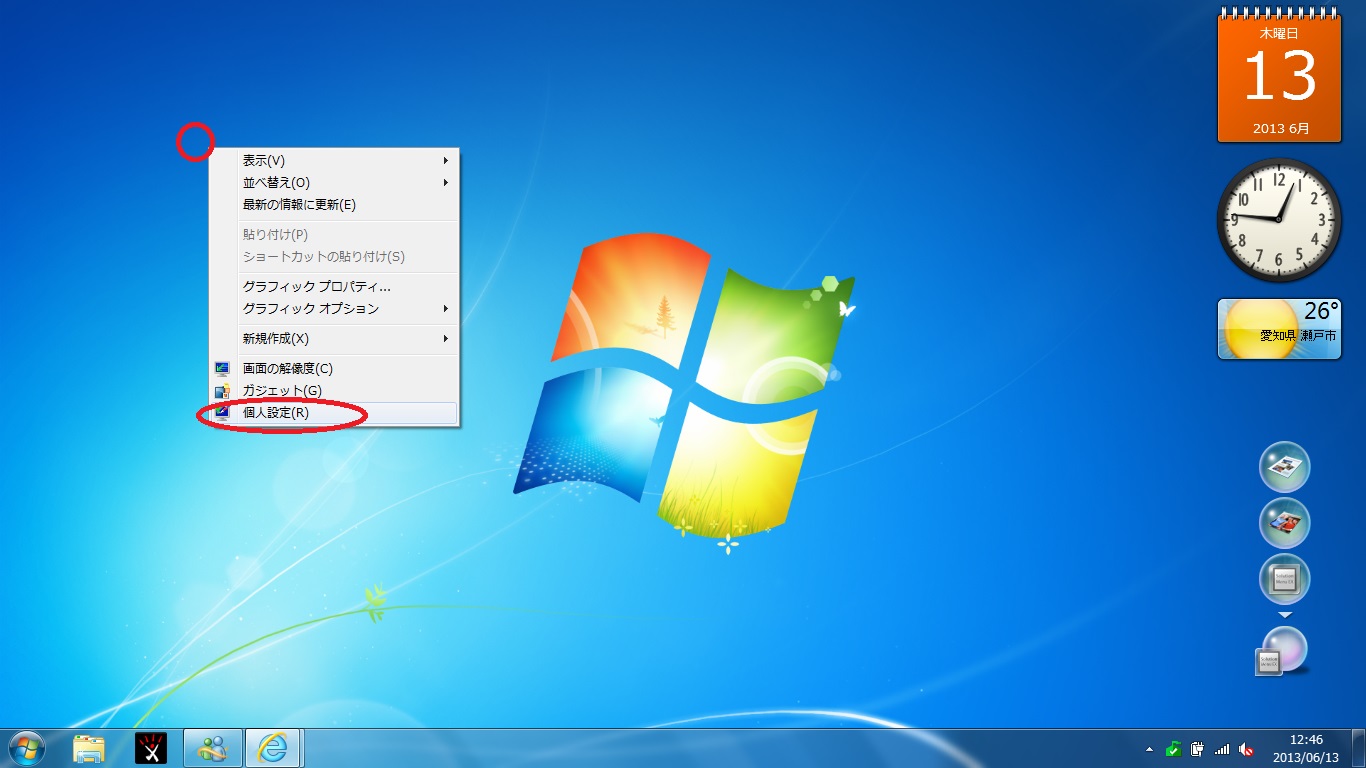Click the date 2013/06/13 in tray

pos(1306,757)
